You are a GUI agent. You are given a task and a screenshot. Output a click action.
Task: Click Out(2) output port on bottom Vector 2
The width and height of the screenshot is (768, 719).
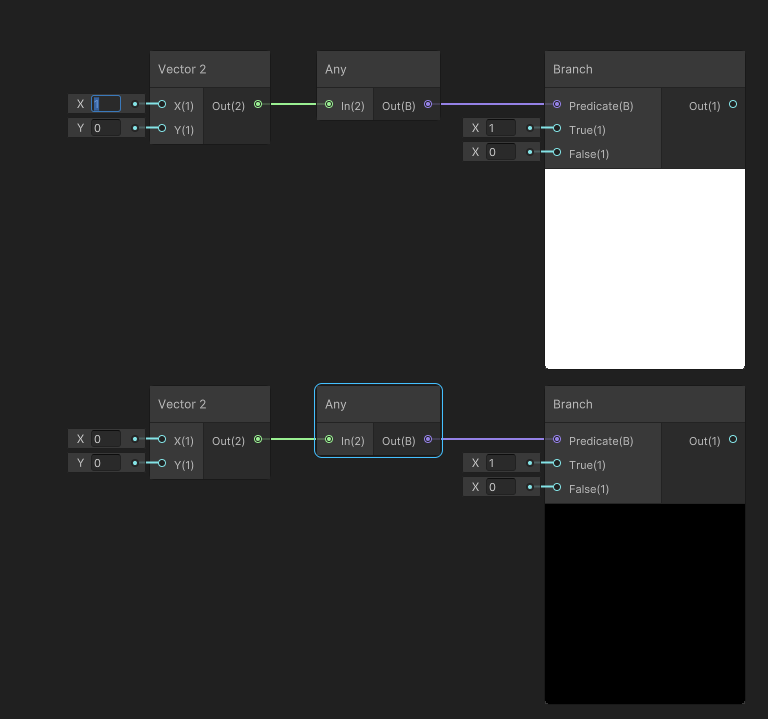pyautogui.click(x=258, y=439)
